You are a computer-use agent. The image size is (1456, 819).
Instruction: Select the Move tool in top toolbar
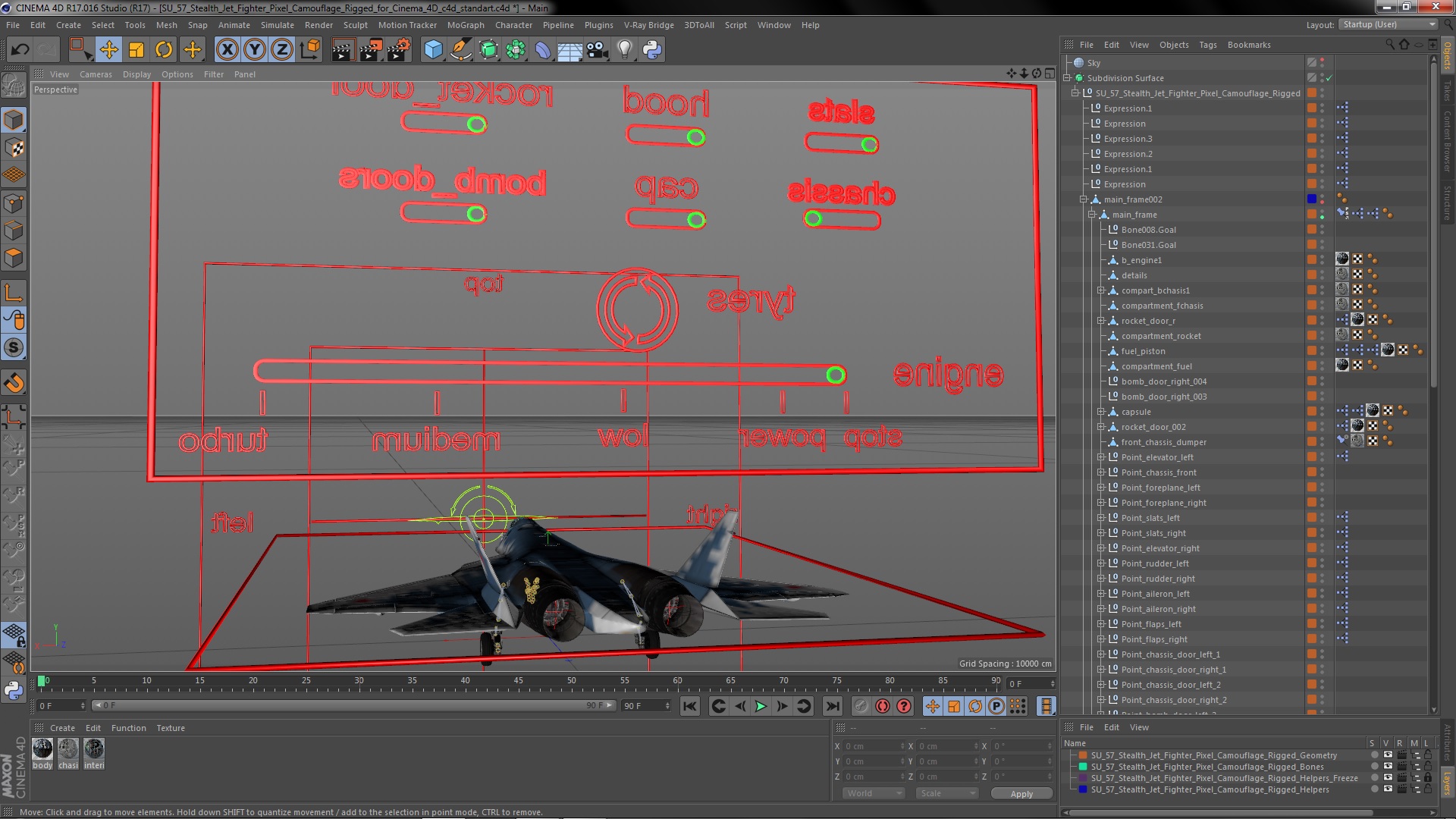tap(108, 50)
